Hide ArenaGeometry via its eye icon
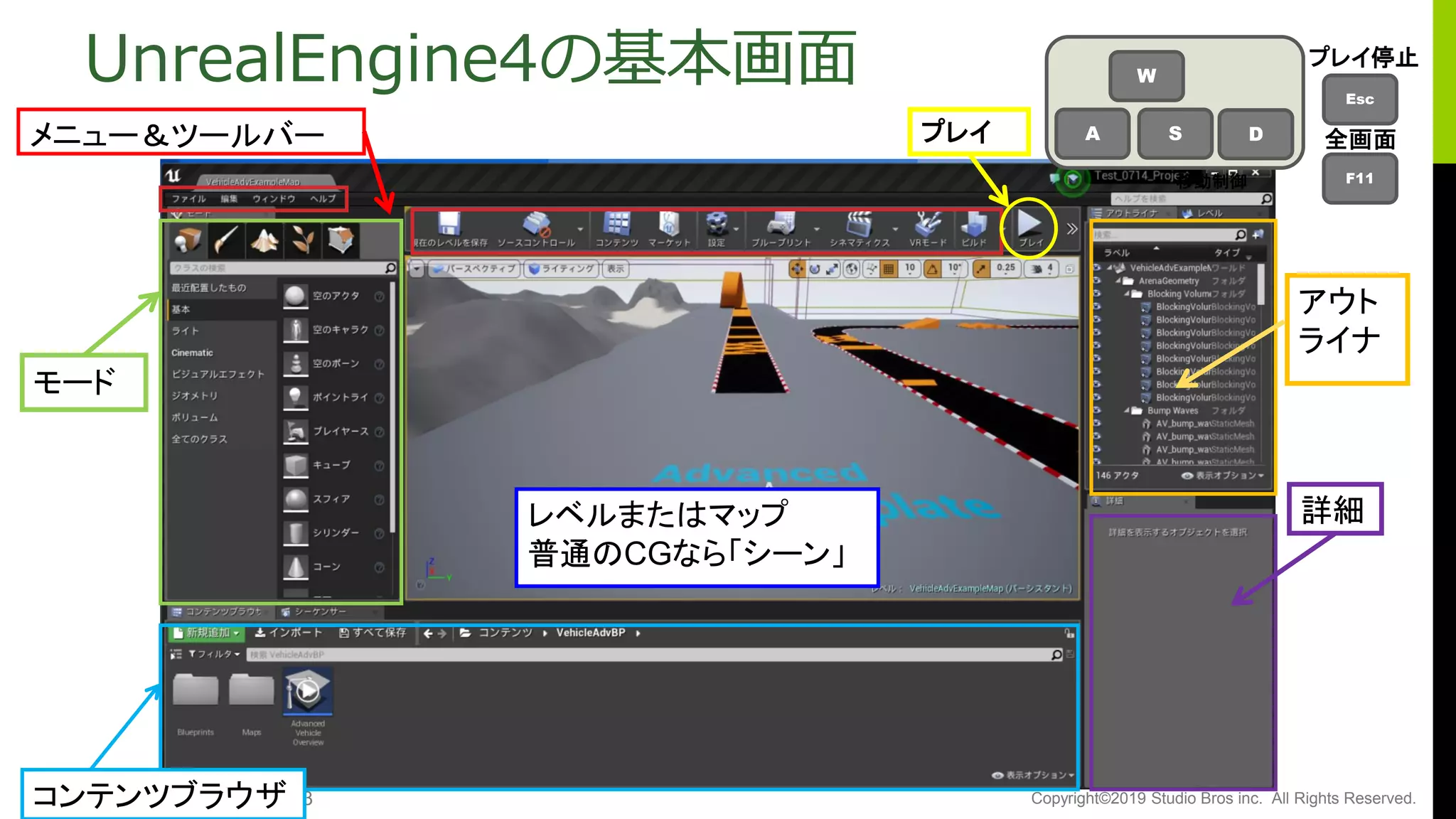1456x819 pixels. 1097,281
